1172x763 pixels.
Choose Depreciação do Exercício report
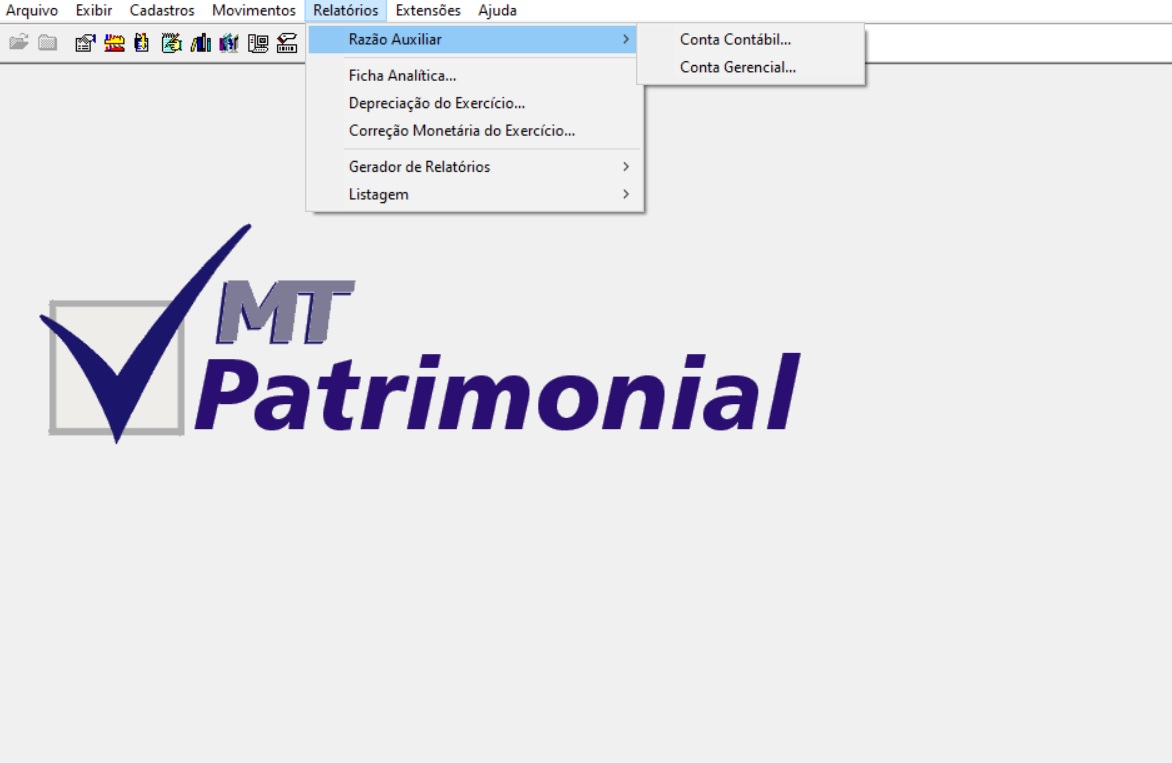point(472,103)
